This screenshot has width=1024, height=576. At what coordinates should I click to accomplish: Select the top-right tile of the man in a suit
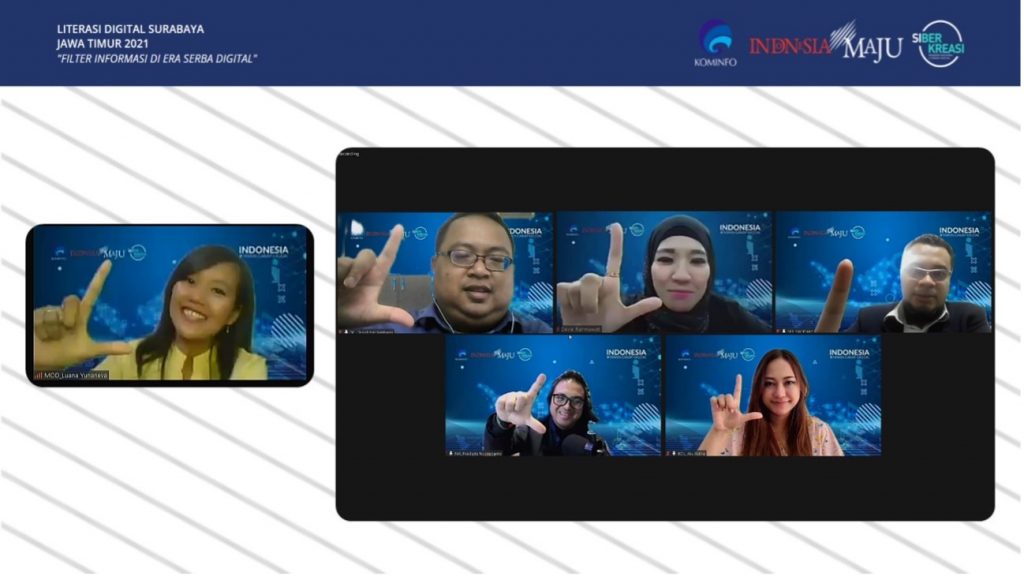coord(884,272)
